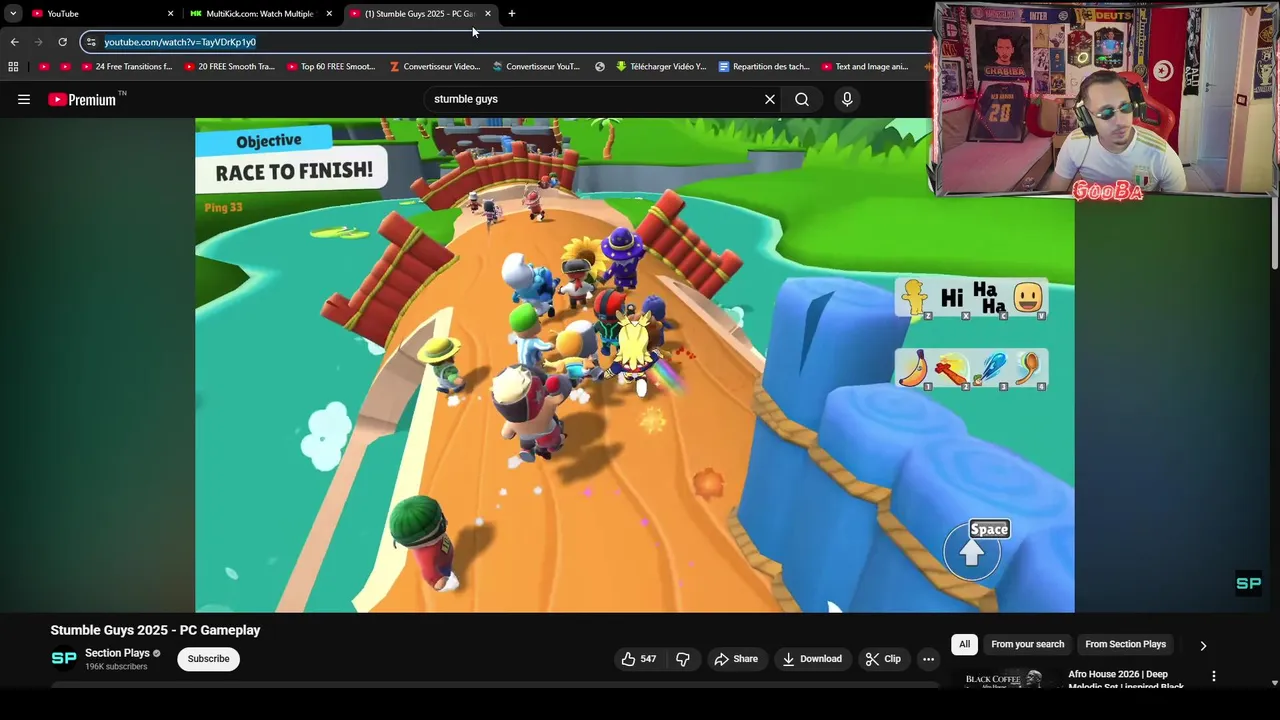Open 20 FREE Smooth Tra... bookmark
Image resolution: width=1280 pixels, height=720 pixels.
pos(229,67)
